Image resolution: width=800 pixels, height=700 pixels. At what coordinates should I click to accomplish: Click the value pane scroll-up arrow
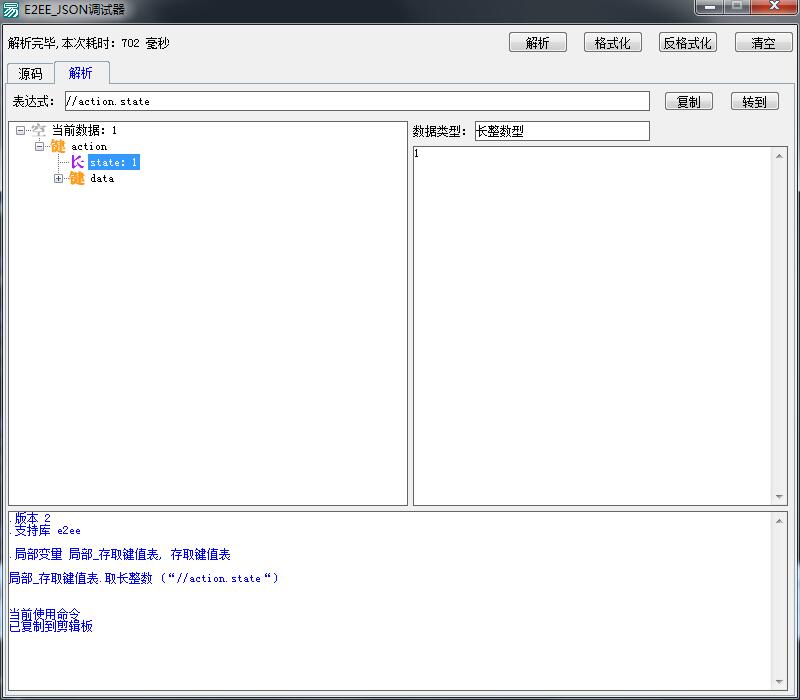point(779,156)
